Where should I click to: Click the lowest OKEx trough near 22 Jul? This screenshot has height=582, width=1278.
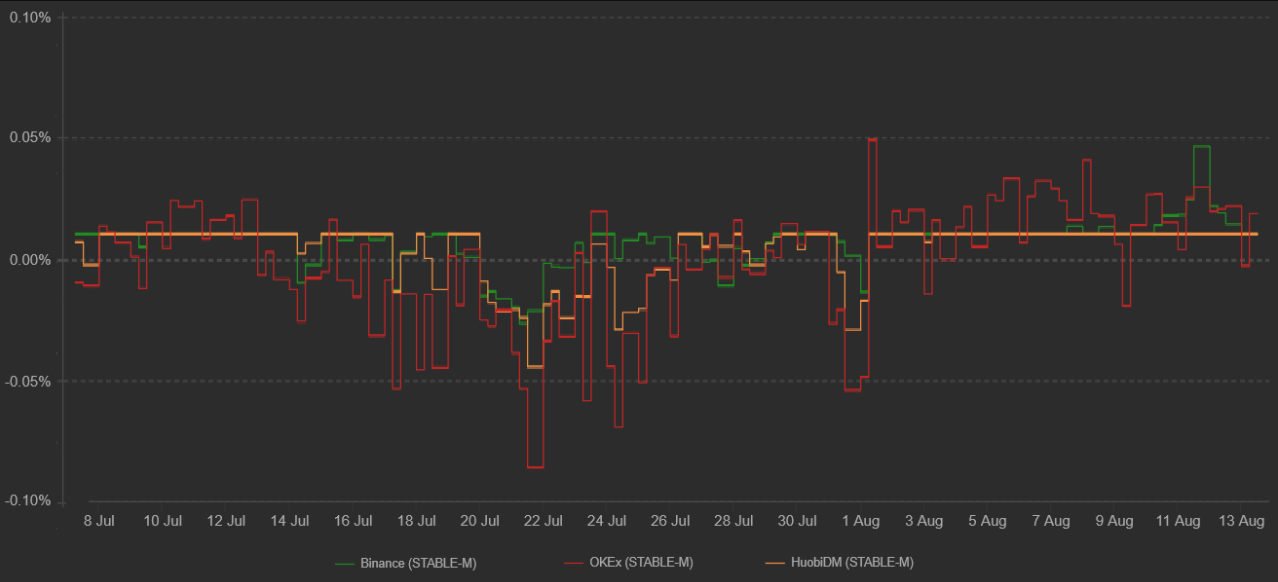[x=535, y=467]
